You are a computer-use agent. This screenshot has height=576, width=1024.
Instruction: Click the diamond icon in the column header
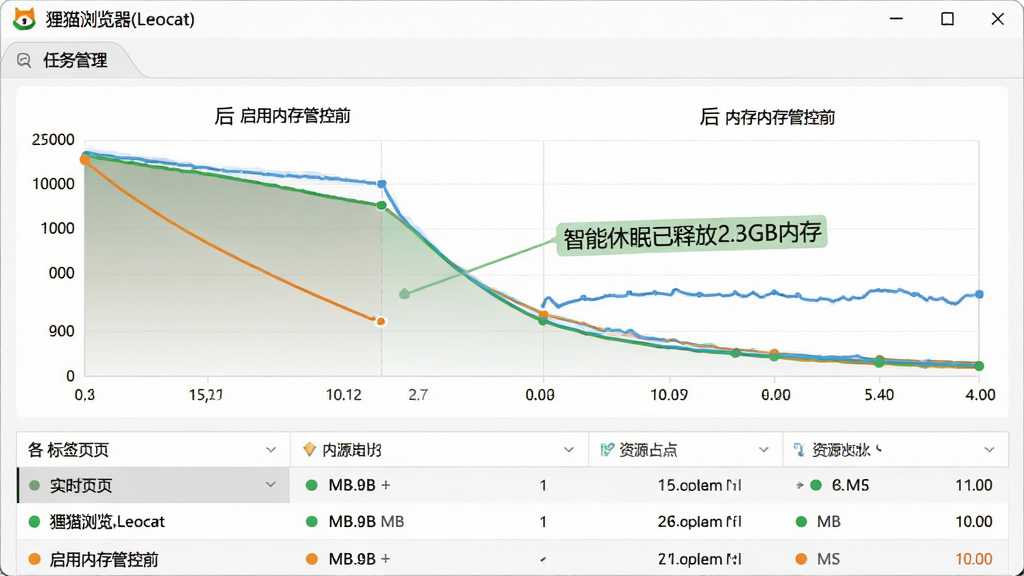310,449
